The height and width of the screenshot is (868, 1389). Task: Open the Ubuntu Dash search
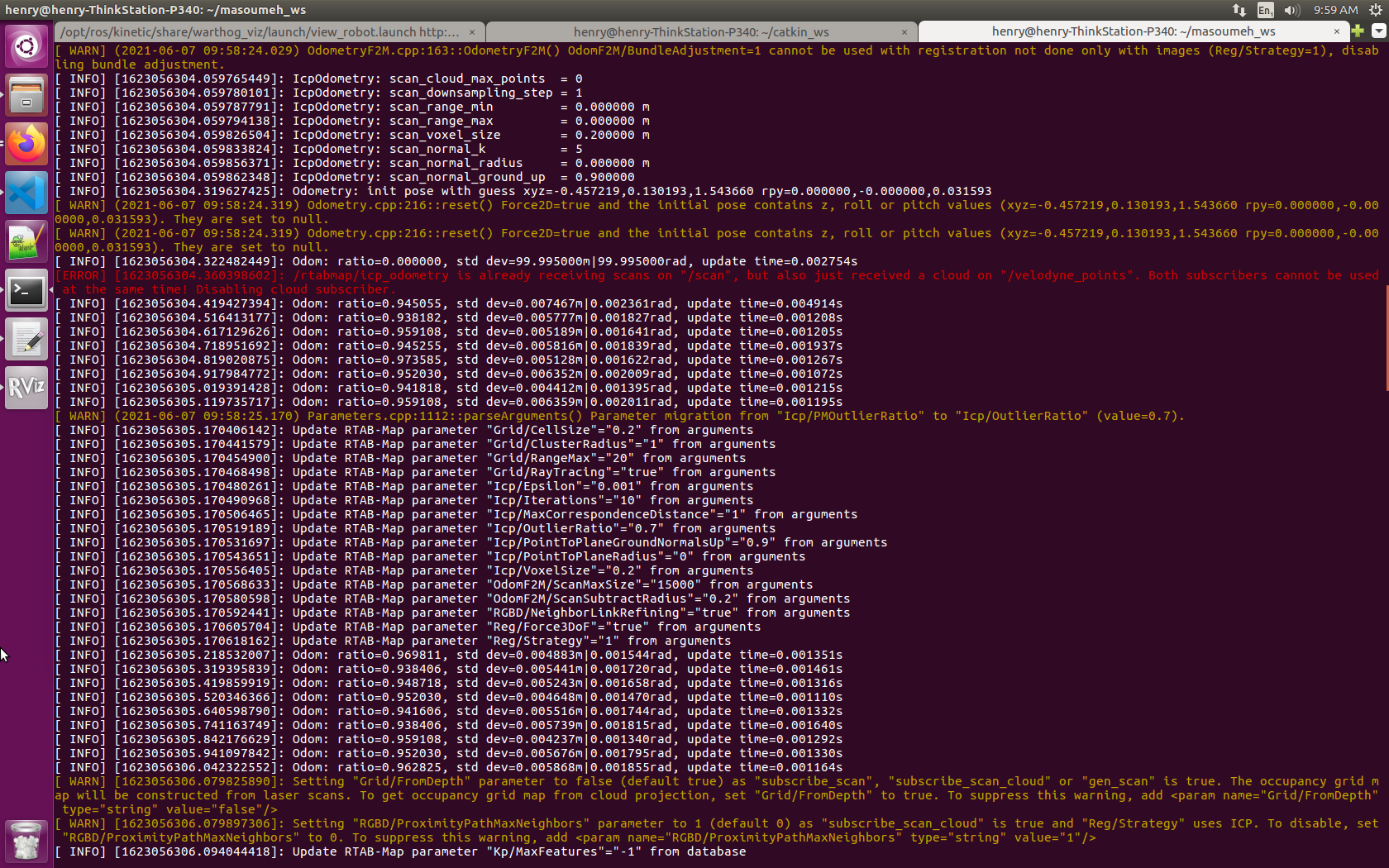(x=26, y=46)
